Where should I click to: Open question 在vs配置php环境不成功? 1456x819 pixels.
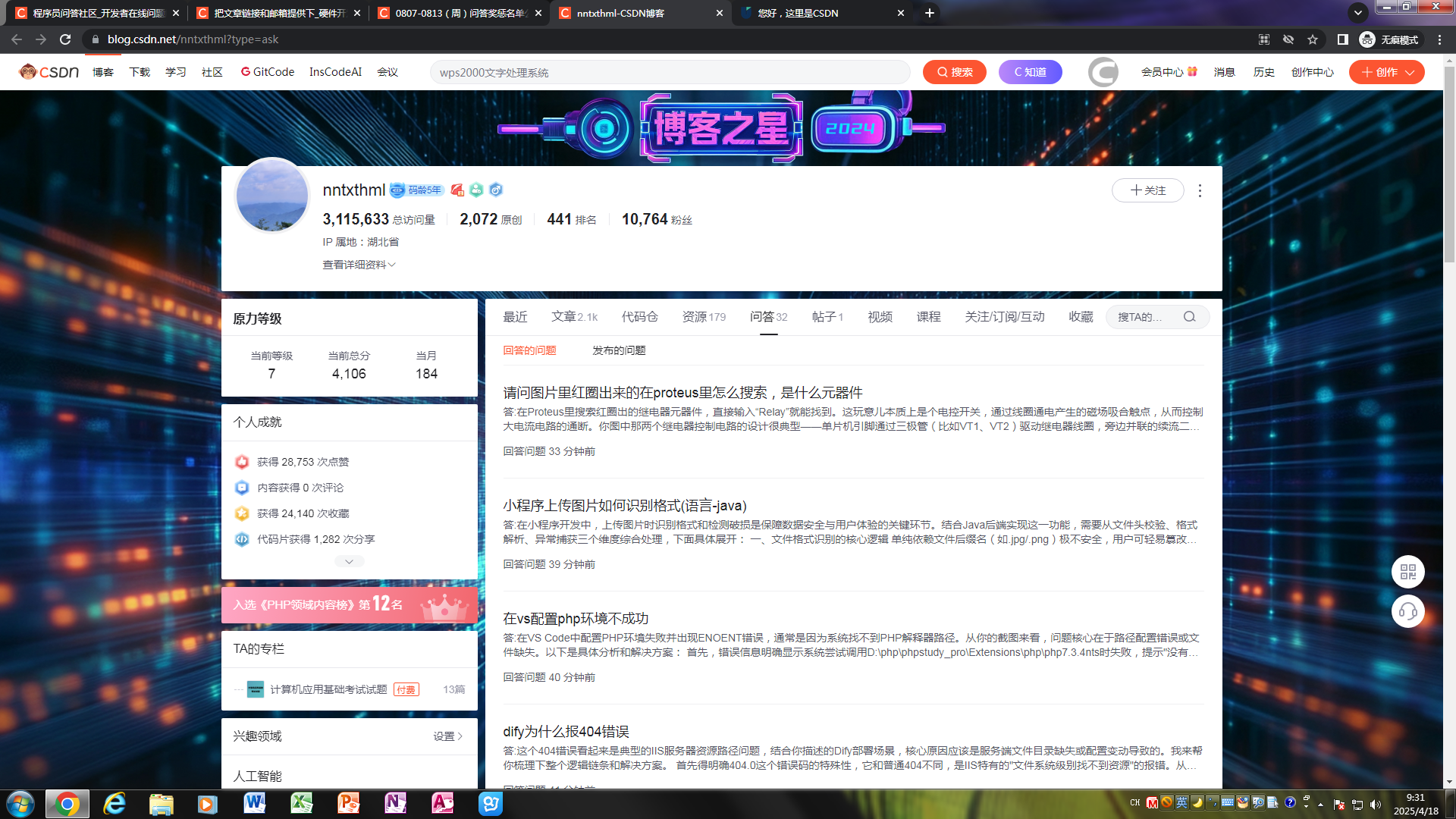[576, 619]
